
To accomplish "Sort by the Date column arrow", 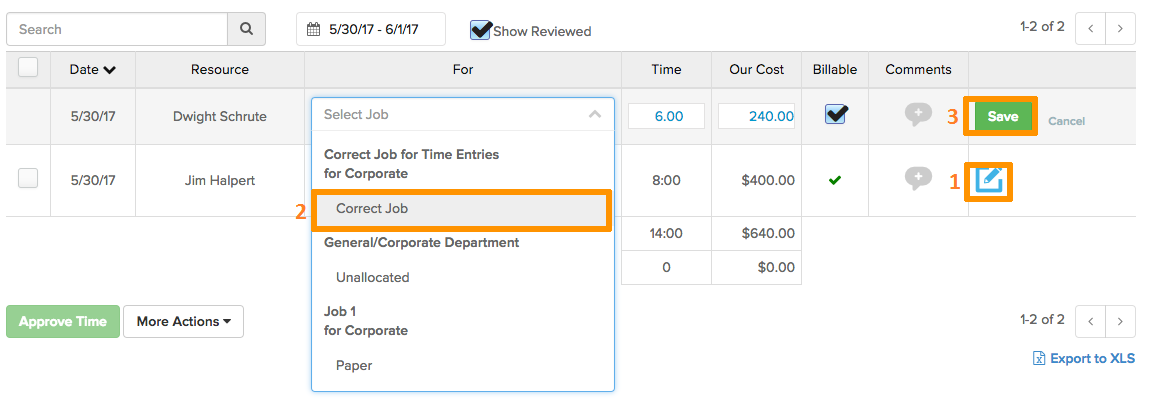I will [110, 70].
